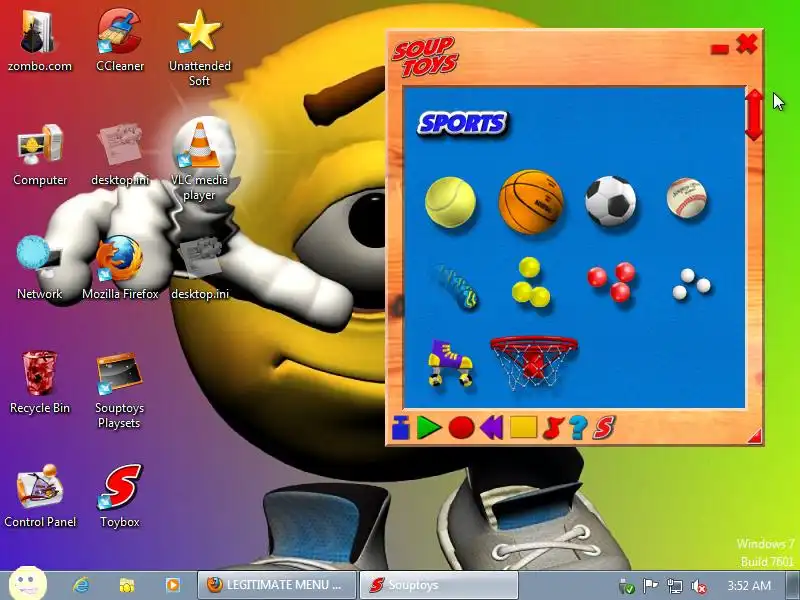
Task: Click the safely remove hardware tray icon
Action: [626, 586]
